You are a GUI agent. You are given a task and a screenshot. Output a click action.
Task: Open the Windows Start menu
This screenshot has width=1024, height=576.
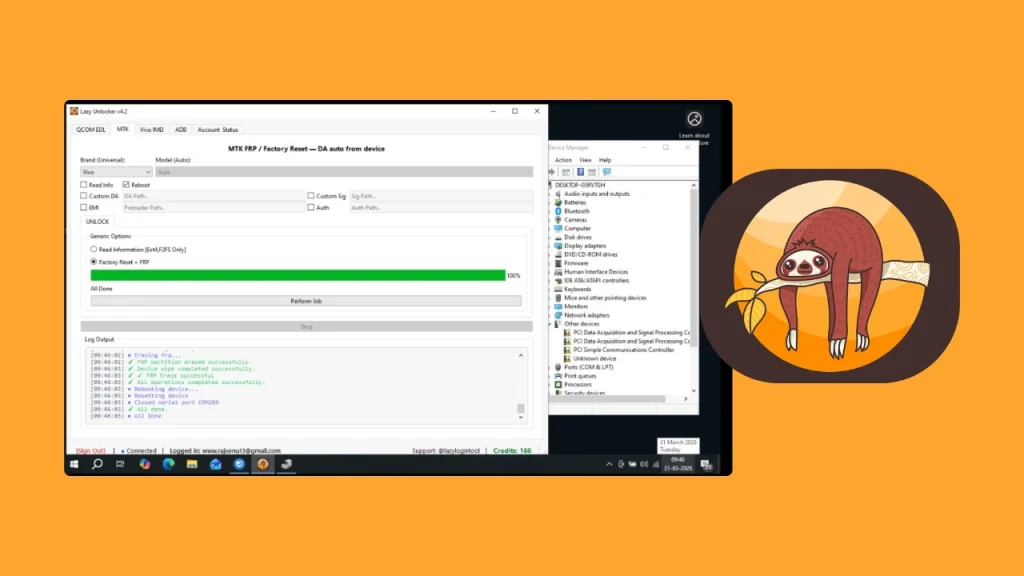pos(74,464)
